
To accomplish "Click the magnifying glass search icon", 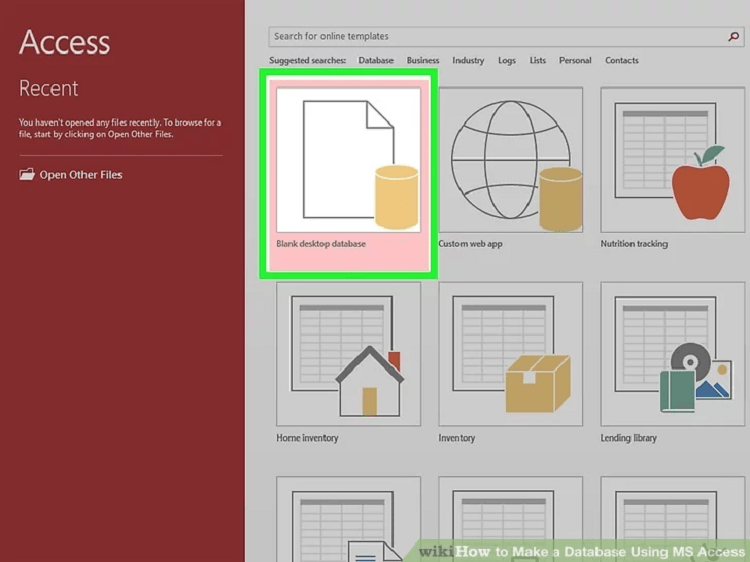I will click(x=734, y=37).
